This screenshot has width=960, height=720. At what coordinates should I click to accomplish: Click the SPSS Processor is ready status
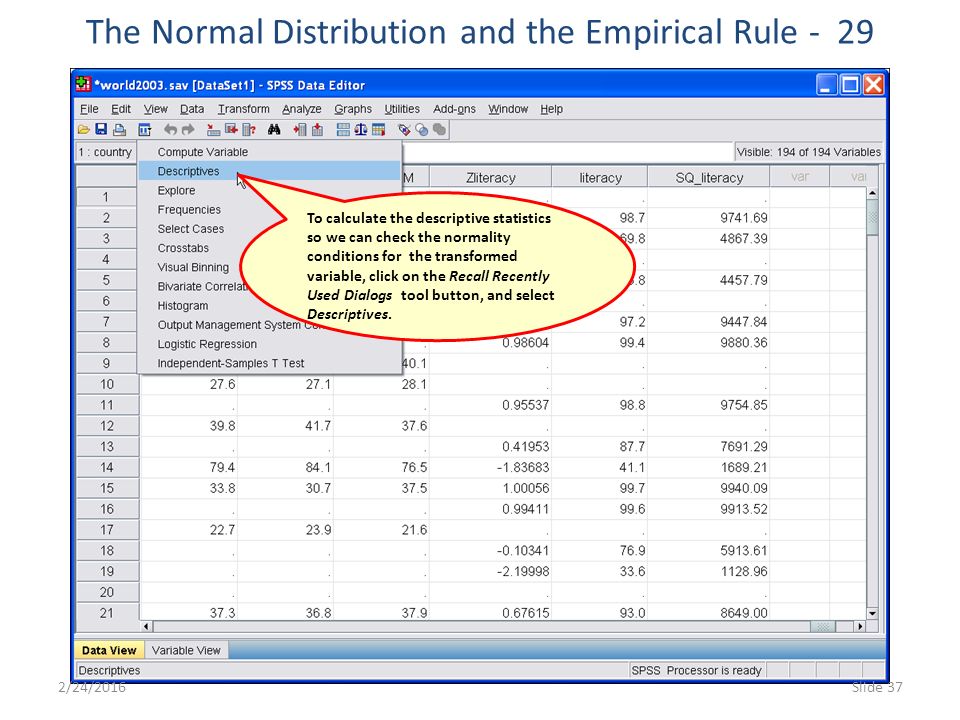coord(696,670)
